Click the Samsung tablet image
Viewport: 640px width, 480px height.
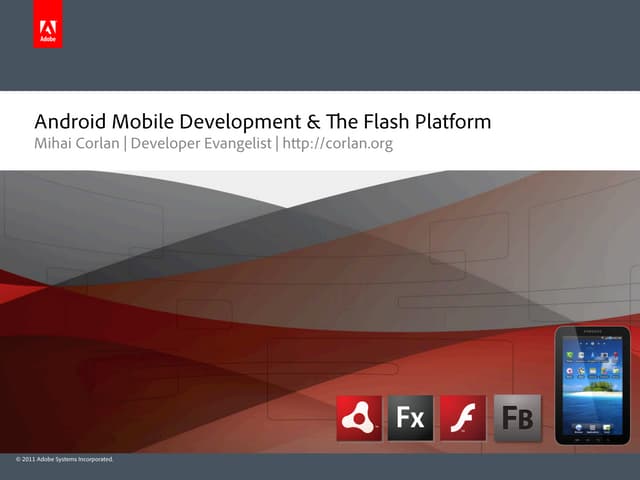tap(592, 387)
